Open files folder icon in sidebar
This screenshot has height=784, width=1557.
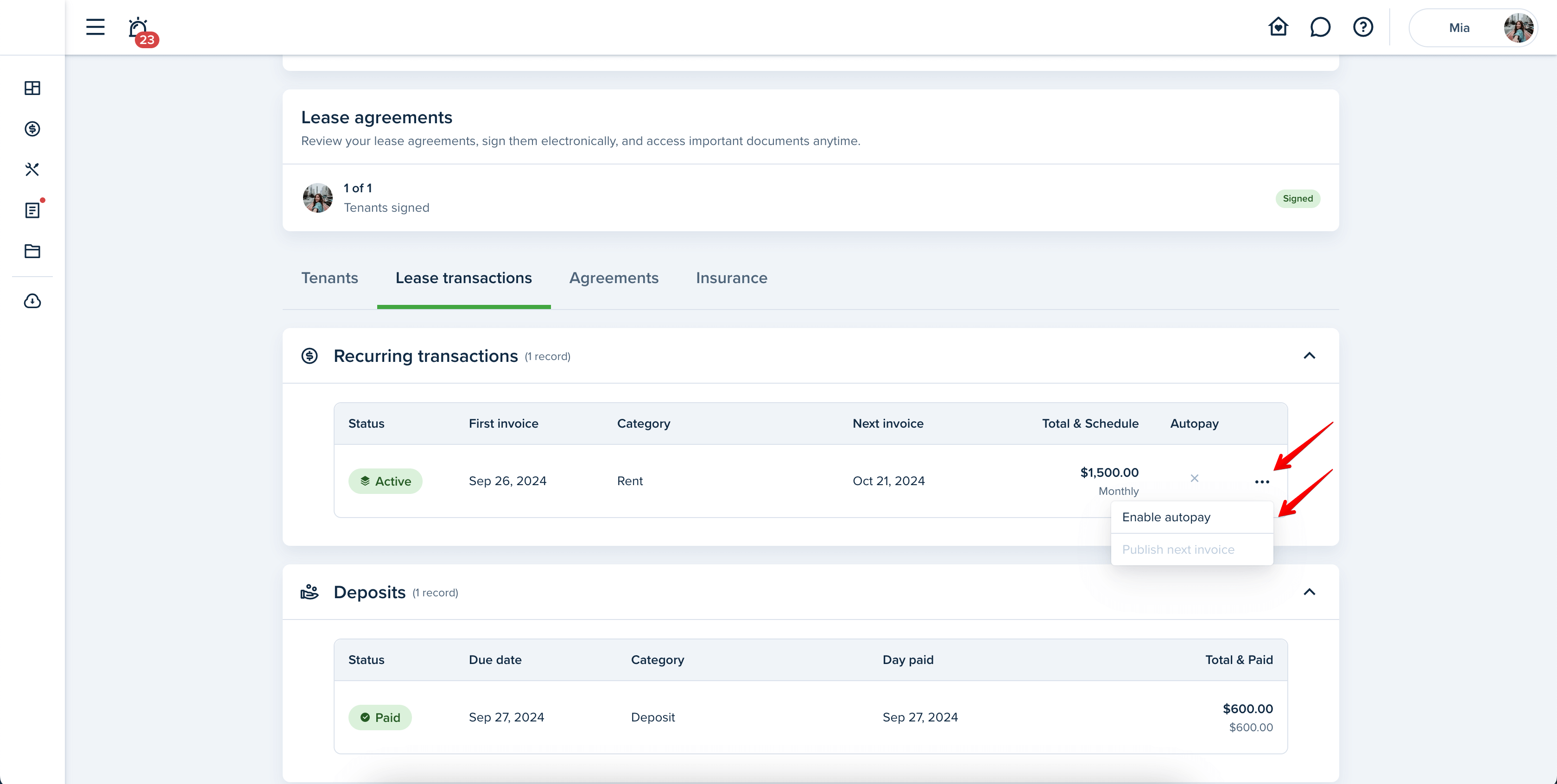32,251
